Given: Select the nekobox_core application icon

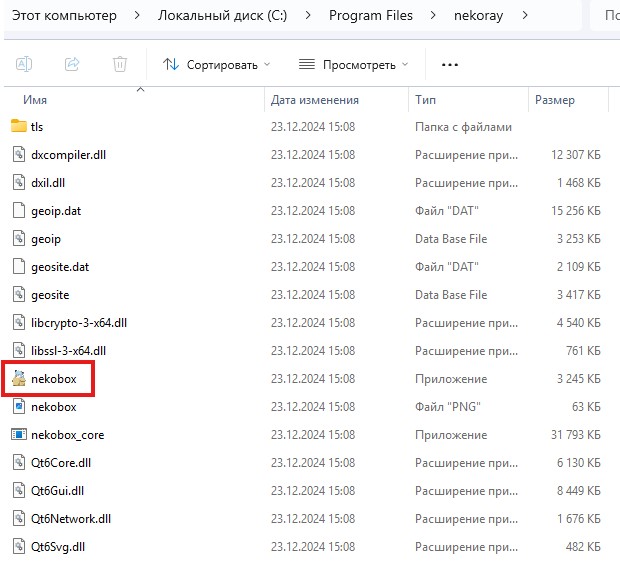Looking at the screenshot, I should click(x=19, y=435).
